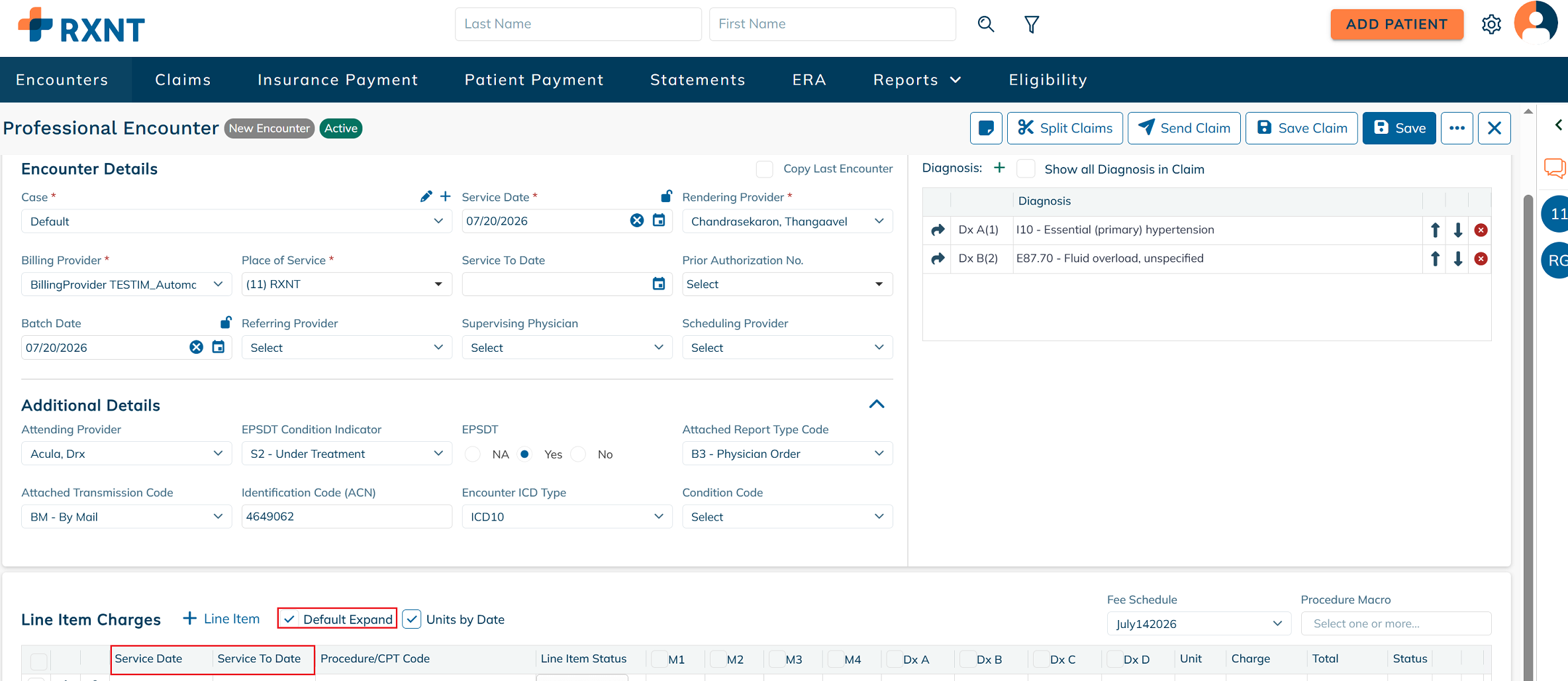This screenshot has width=1568, height=681.
Task: Remove diagnosis Dx B(2) red icon
Action: click(1481, 259)
